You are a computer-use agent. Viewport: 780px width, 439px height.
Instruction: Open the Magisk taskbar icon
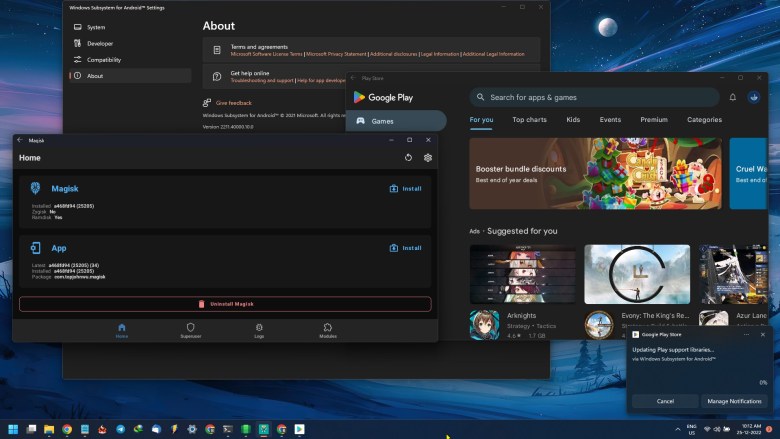pyautogui.click(x=264, y=429)
